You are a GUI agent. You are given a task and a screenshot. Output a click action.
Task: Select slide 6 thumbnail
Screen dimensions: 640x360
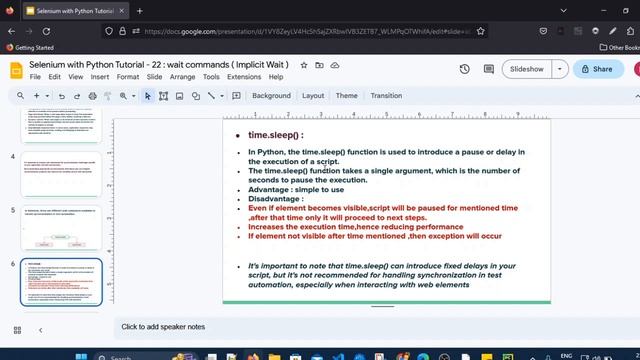(x=61, y=282)
